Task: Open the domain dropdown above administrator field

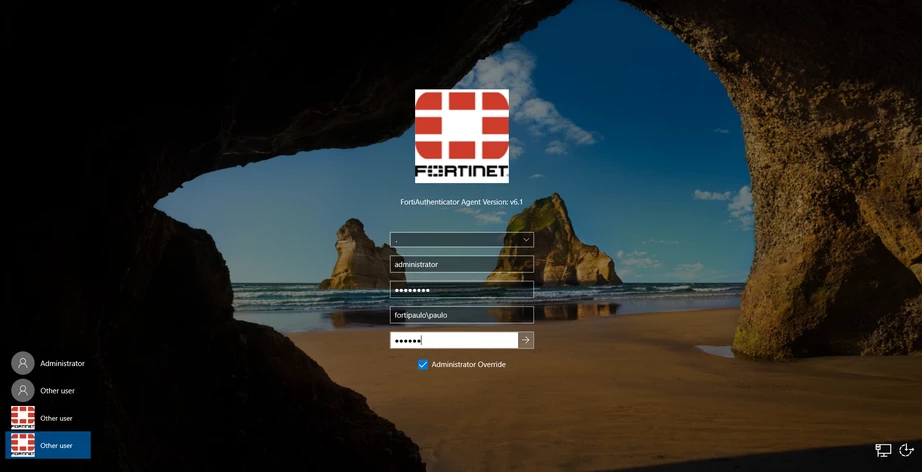Action: [462, 240]
